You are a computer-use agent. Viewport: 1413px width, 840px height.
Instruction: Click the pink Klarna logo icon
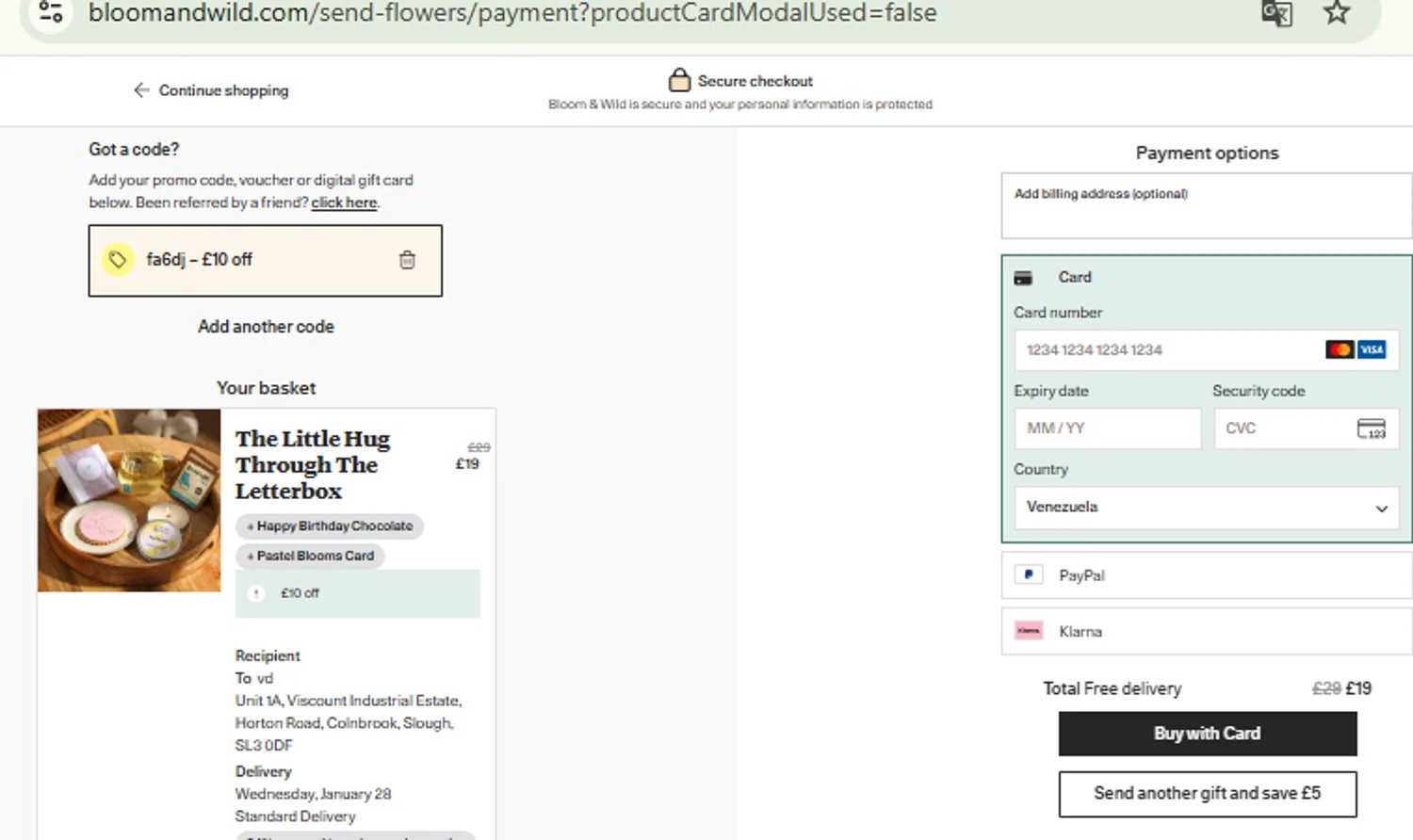(1029, 631)
